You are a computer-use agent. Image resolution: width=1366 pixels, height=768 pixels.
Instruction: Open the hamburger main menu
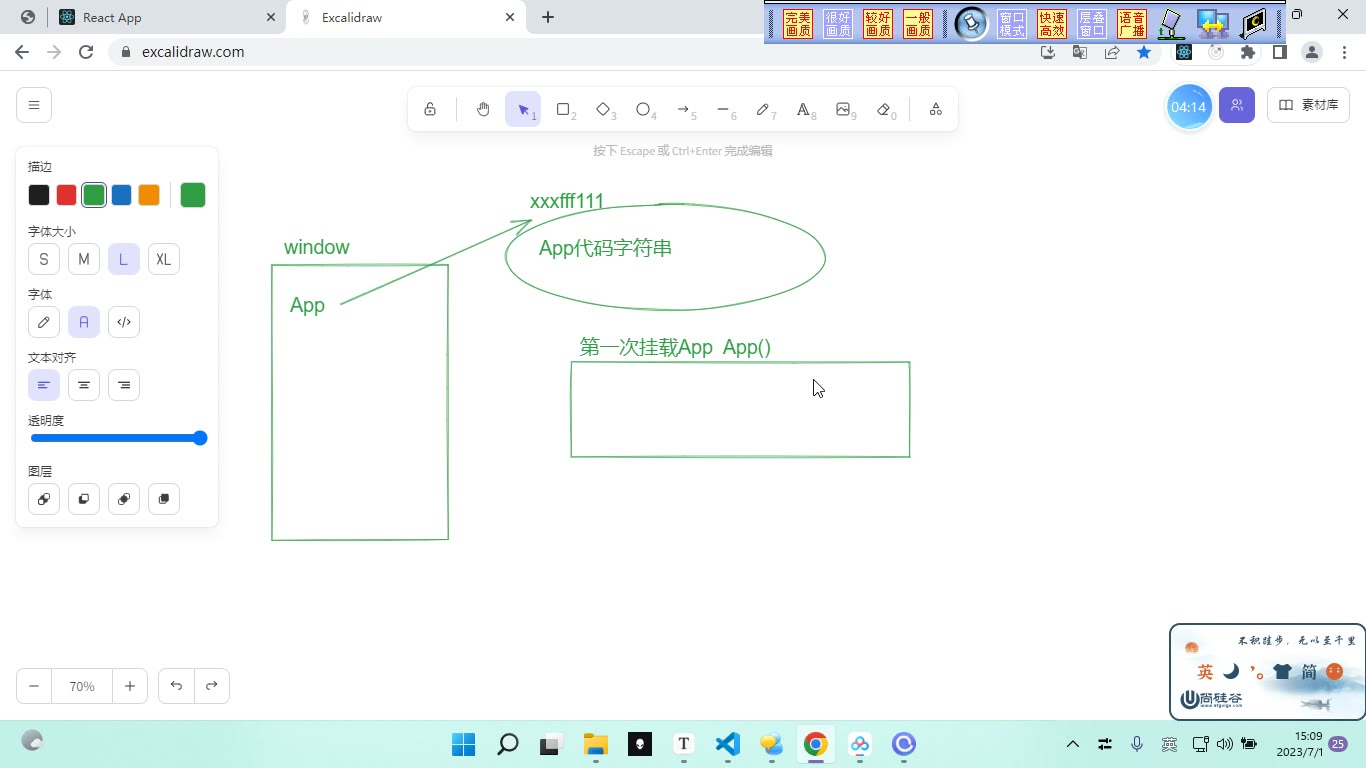[x=34, y=105]
